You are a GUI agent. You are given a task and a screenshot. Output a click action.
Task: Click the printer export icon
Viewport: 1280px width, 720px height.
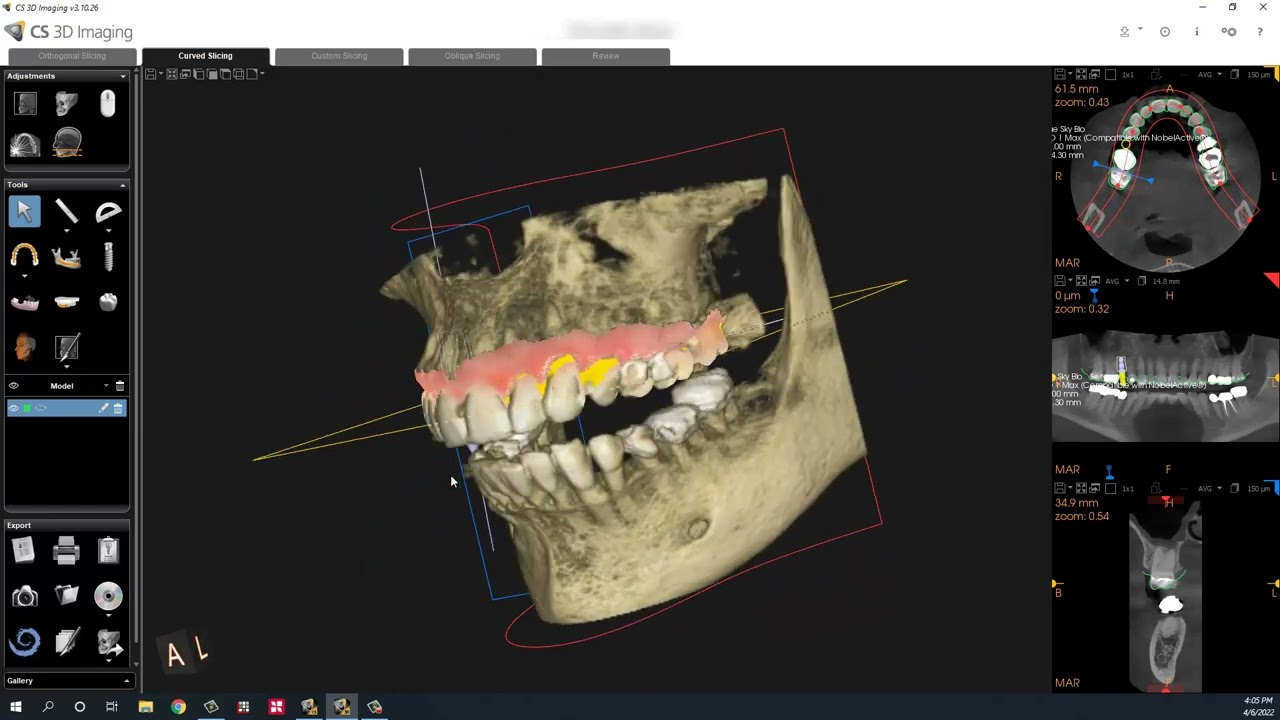[x=66, y=550]
